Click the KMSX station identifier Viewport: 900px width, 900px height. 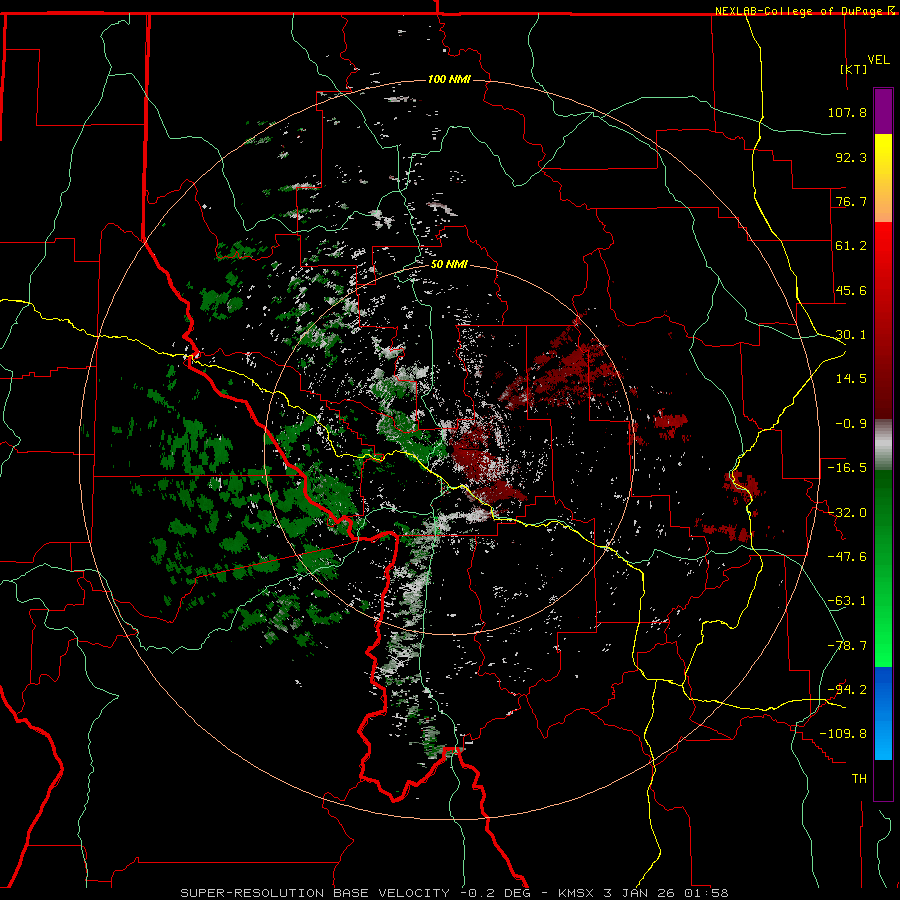pos(577,893)
